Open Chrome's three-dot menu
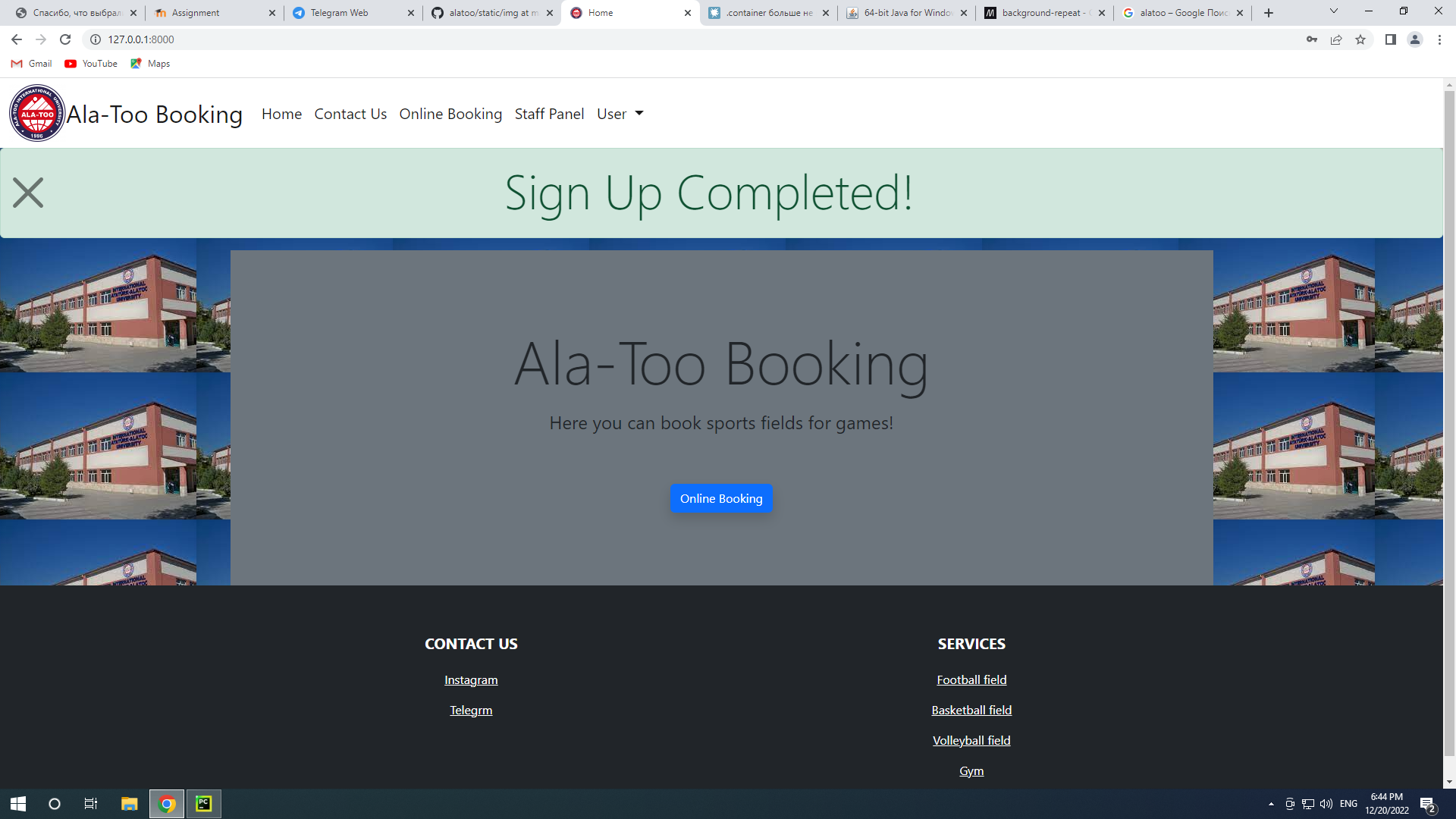This screenshot has height=819, width=1456. [x=1439, y=39]
